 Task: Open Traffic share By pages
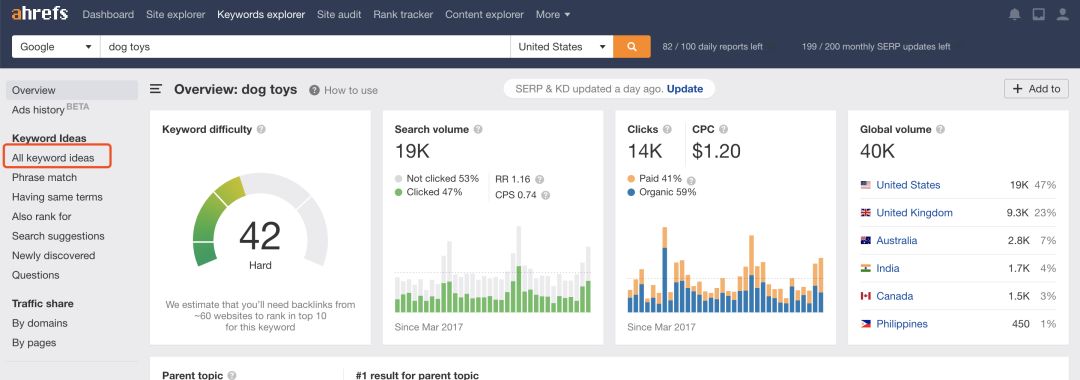pos(34,343)
